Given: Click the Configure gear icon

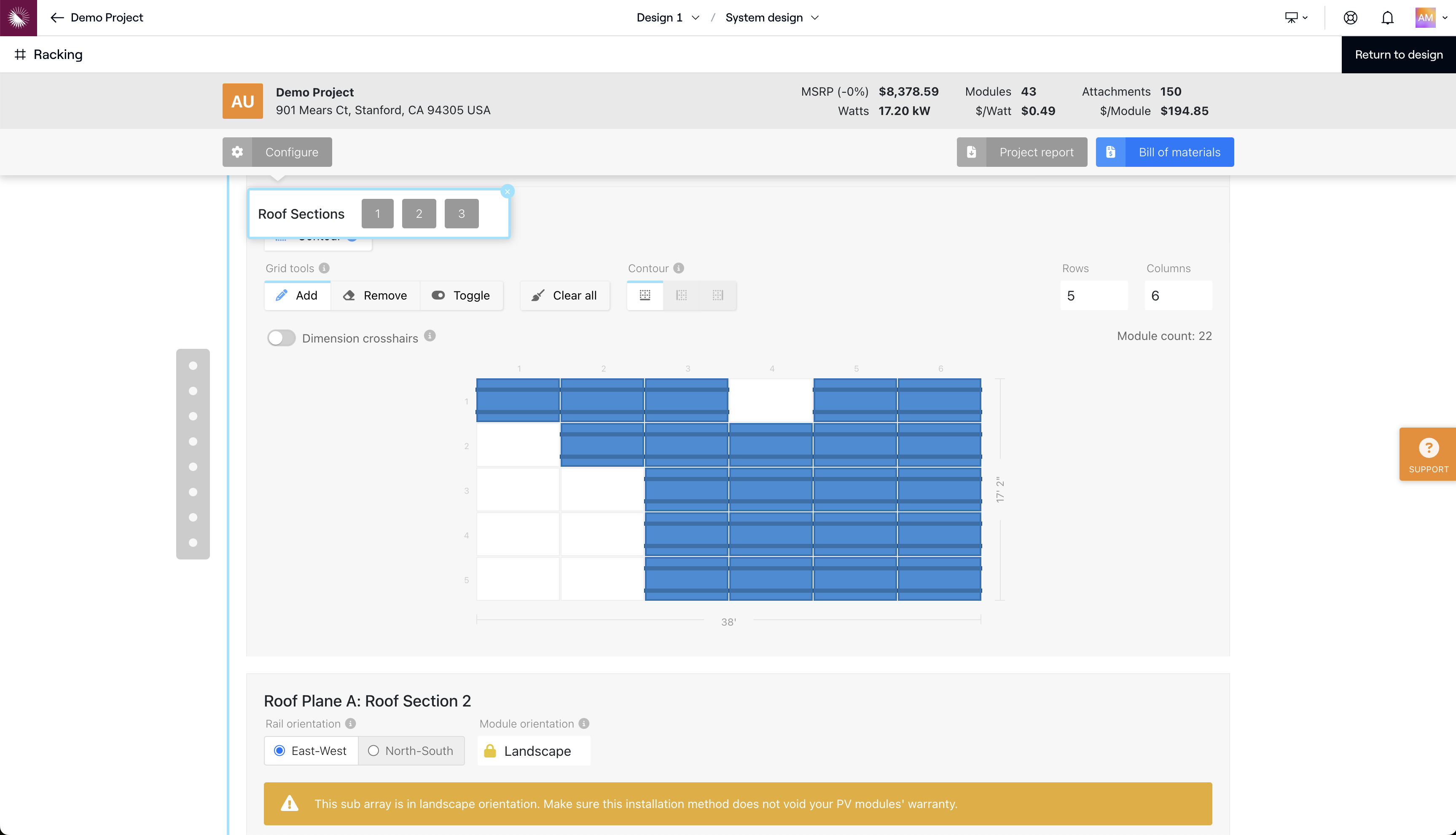Looking at the screenshot, I should (x=237, y=152).
